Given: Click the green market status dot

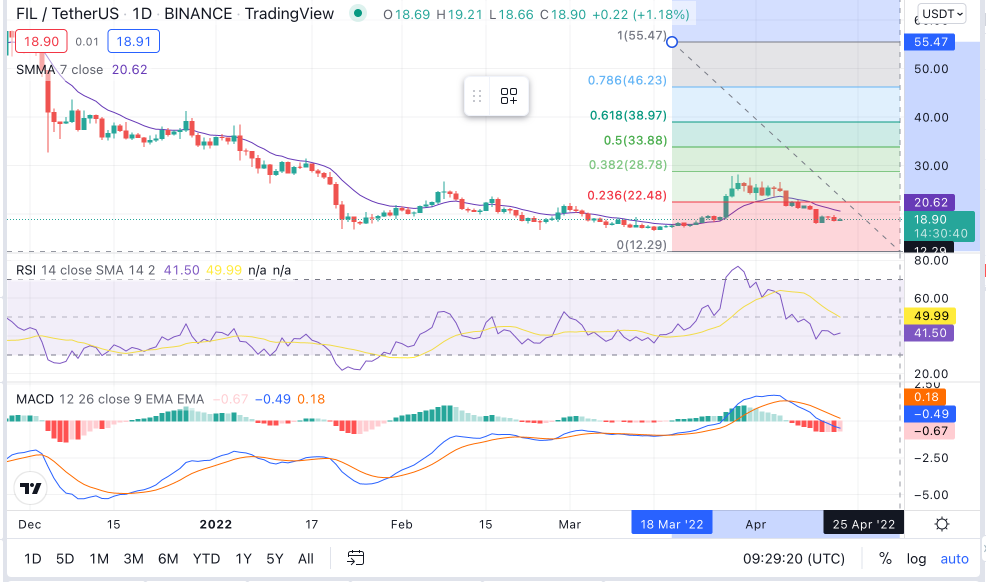Looking at the screenshot, I should [x=358, y=13].
